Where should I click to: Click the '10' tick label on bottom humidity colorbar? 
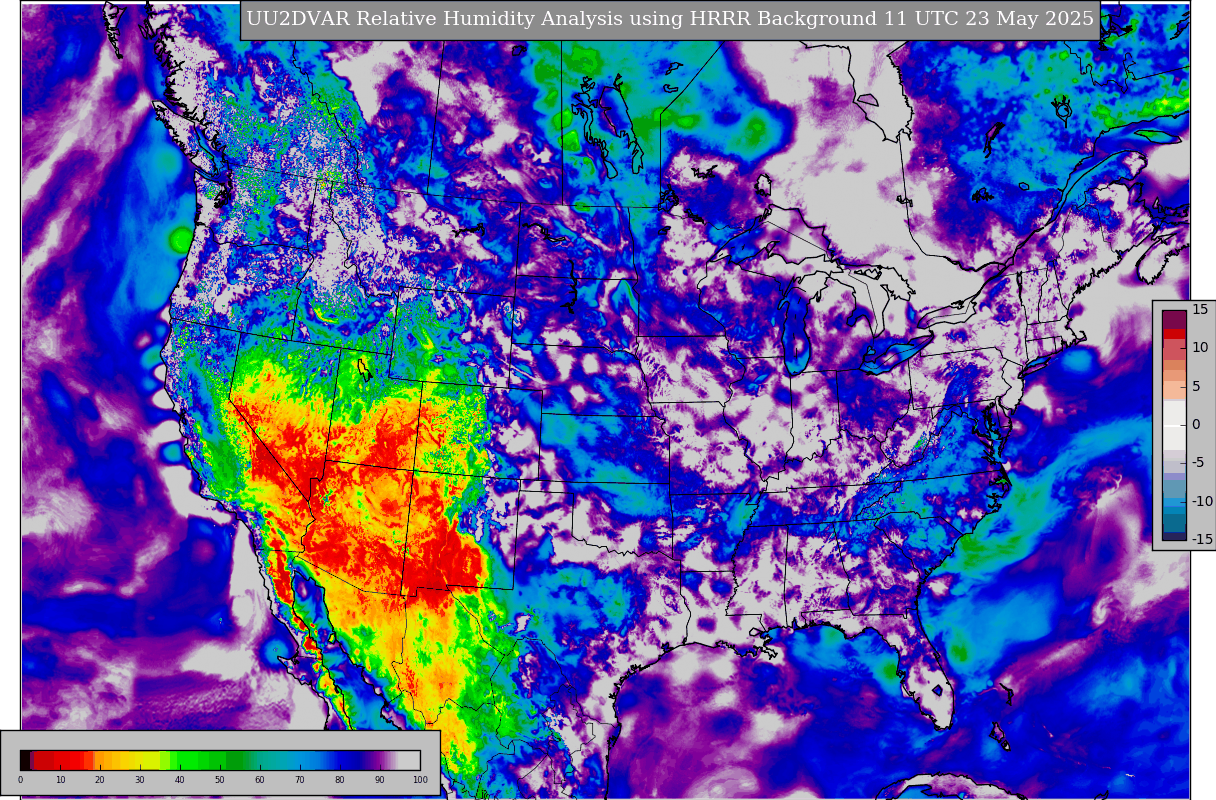tap(60, 780)
